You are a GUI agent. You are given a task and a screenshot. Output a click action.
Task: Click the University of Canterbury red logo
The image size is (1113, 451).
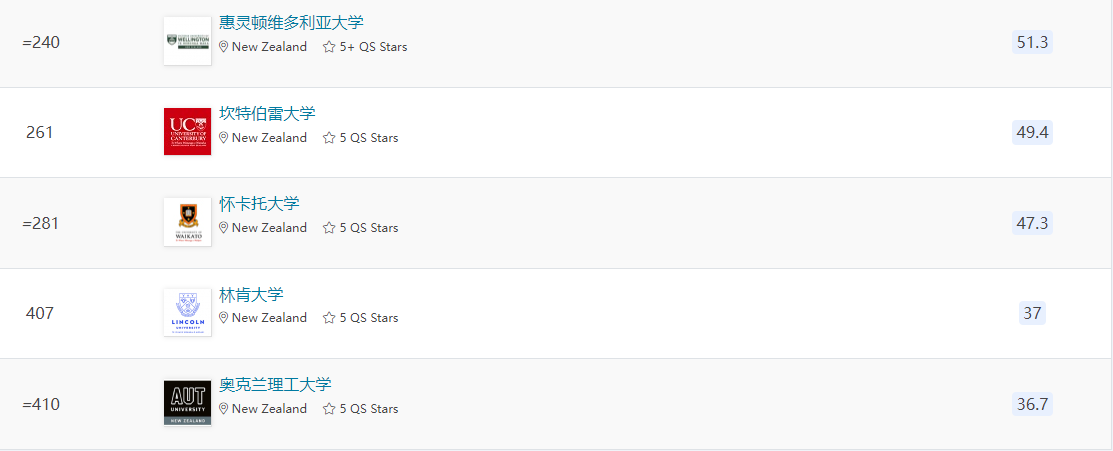[x=187, y=131]
